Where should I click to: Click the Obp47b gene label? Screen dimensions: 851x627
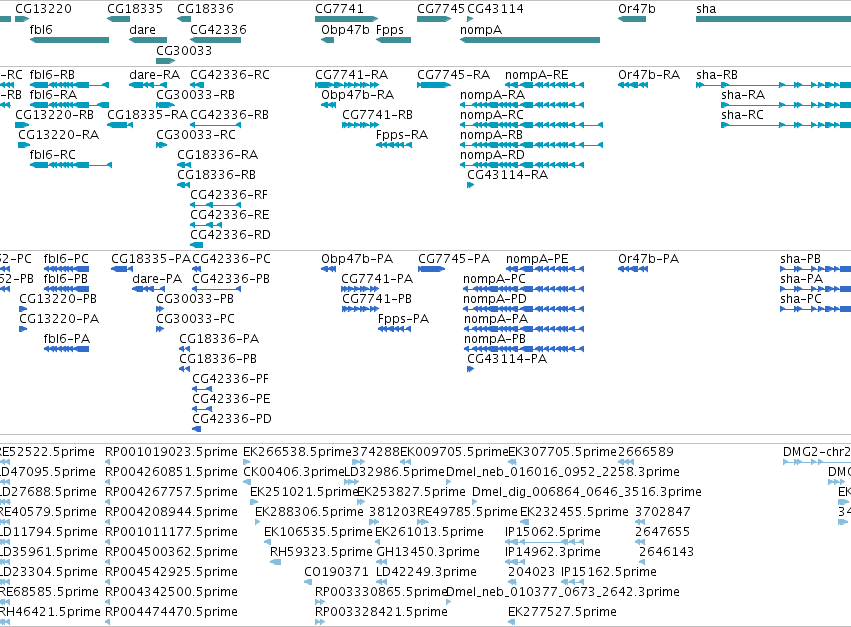tap(345, 30)
